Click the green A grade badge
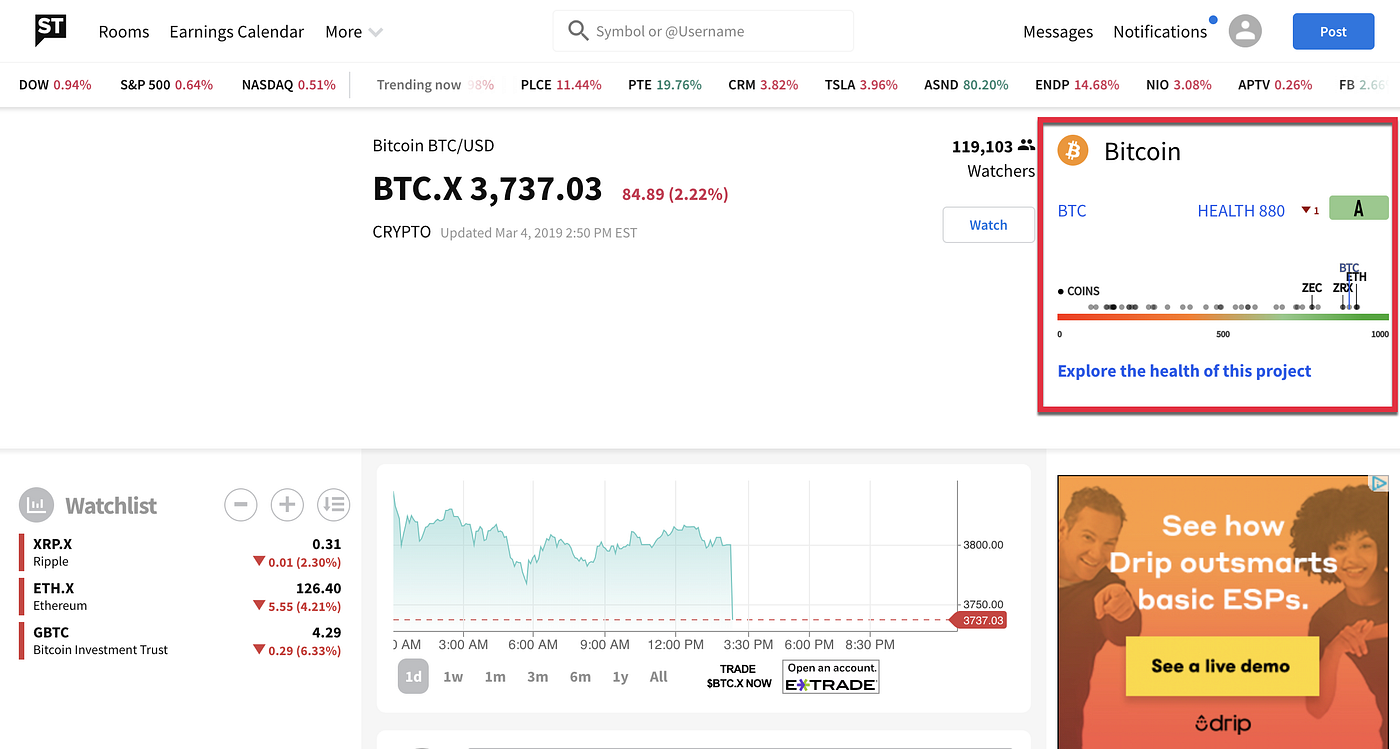The image size is (1400, 749). click(x=1358, y=208)
